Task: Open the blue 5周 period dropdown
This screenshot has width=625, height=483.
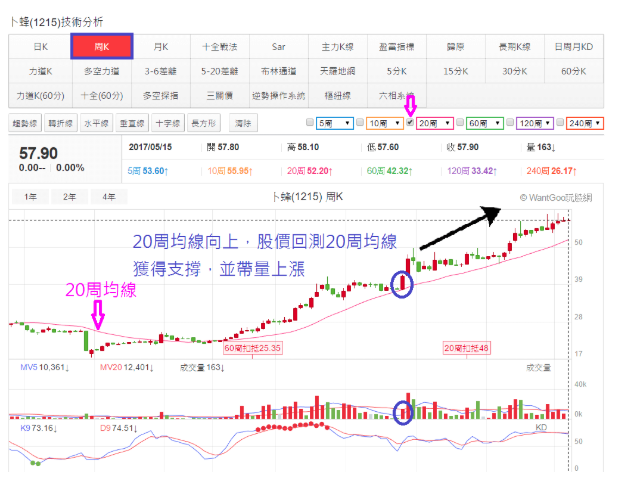Action: coord(335,123)
